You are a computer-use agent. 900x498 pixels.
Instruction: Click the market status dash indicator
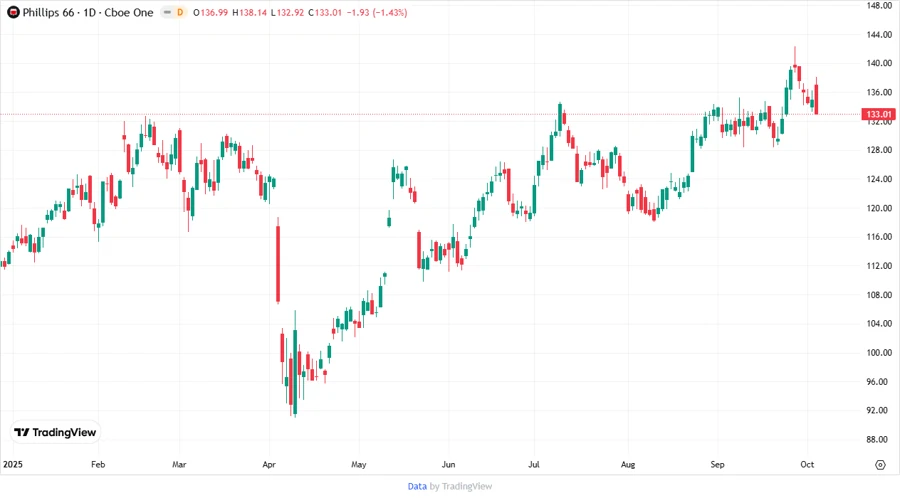pos(165,10)
